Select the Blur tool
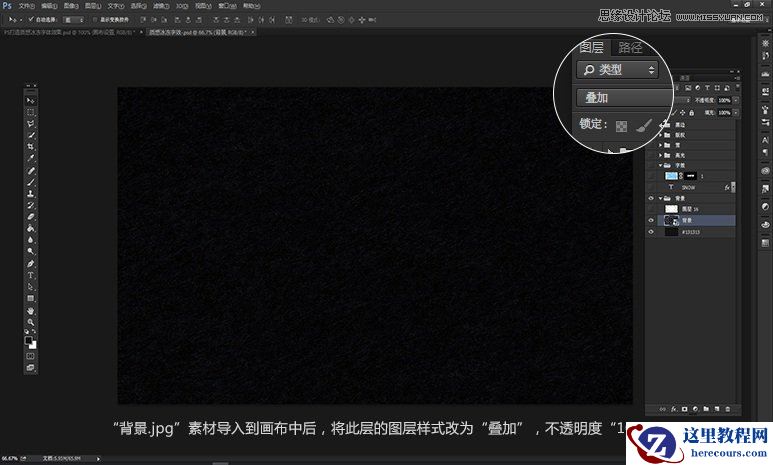The image size is (773, 465). tap(31, 240)
